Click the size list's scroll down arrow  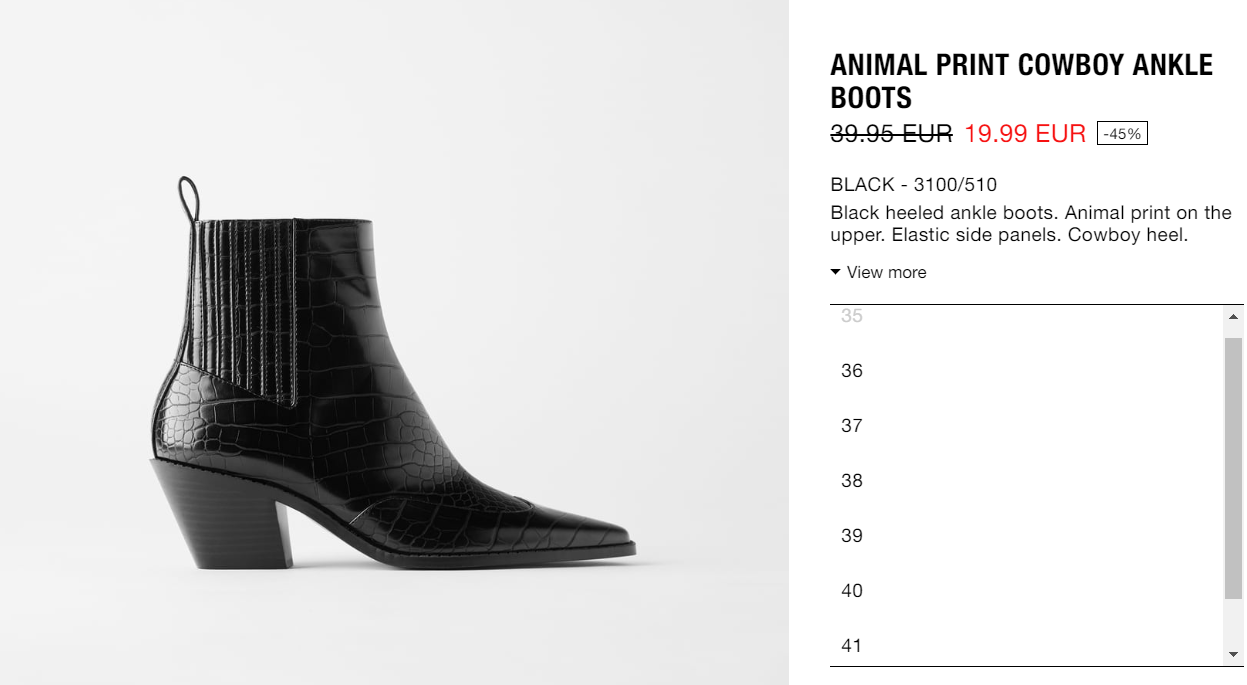click(x=1234, y=654)
